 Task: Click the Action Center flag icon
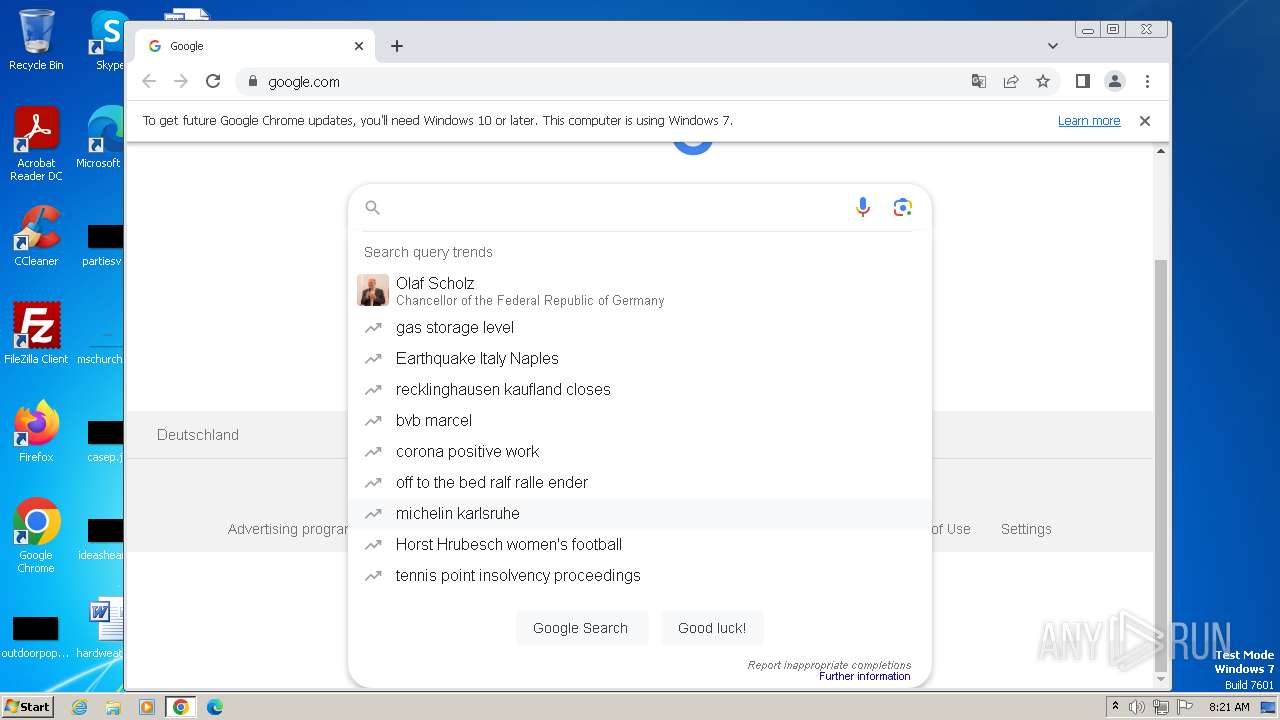click(x=1185, y=707)
